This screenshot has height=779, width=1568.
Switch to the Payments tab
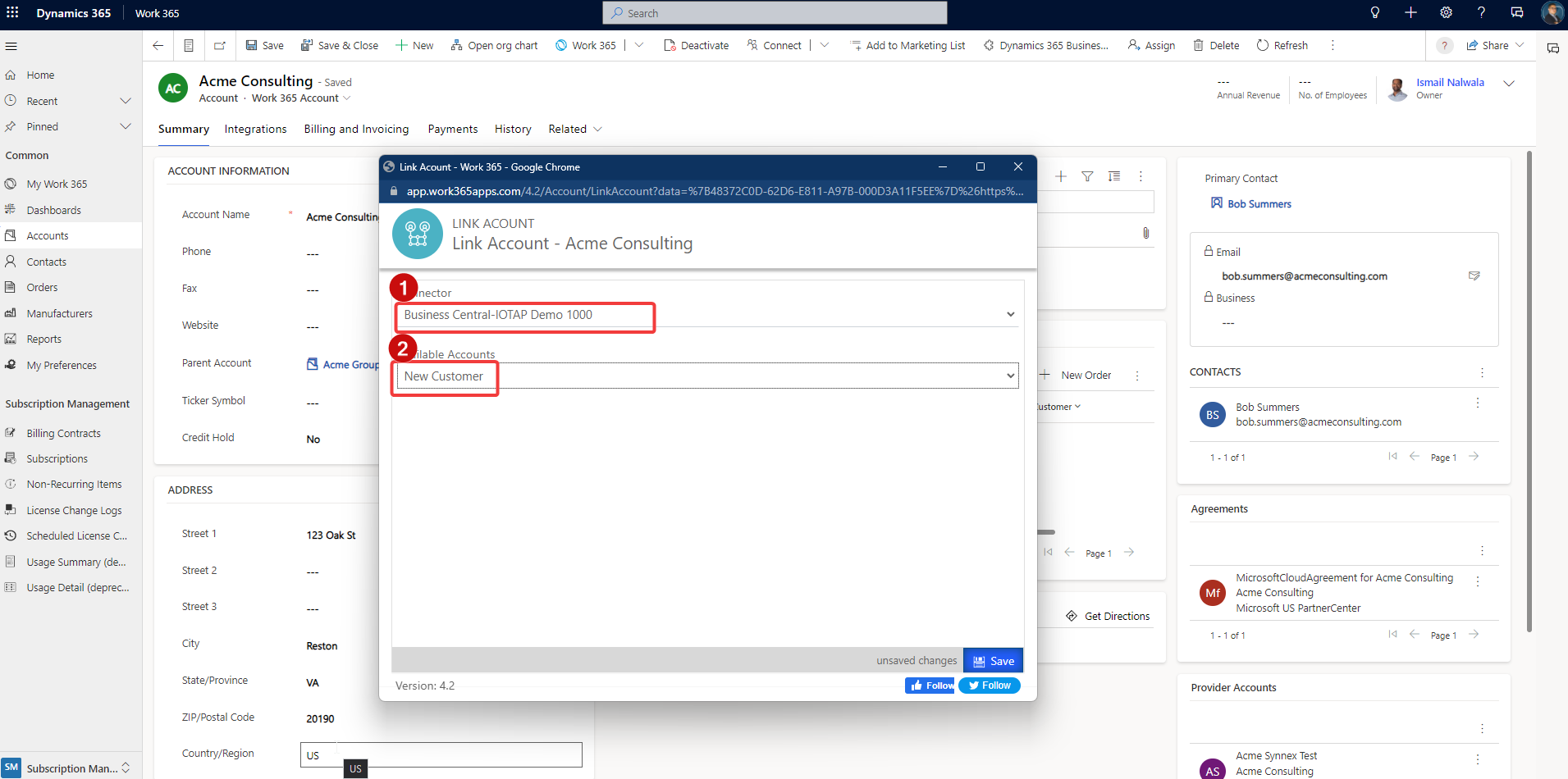tap(453, 130)
